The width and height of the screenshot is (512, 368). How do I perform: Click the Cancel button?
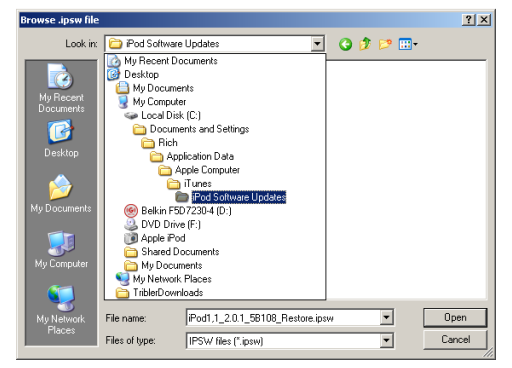click(455, 339)
